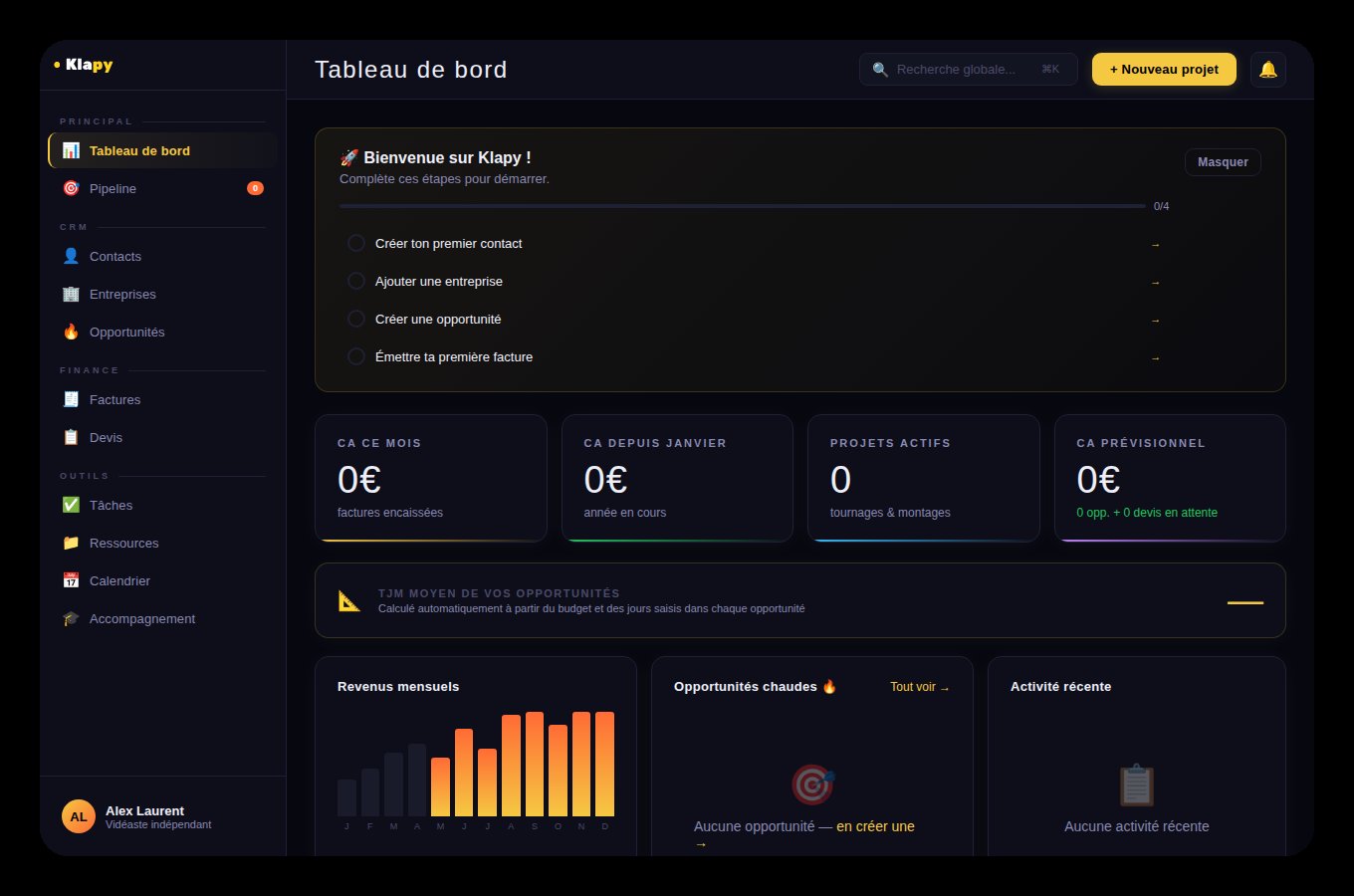Click the Opportunités flame icon

[70, 332]
